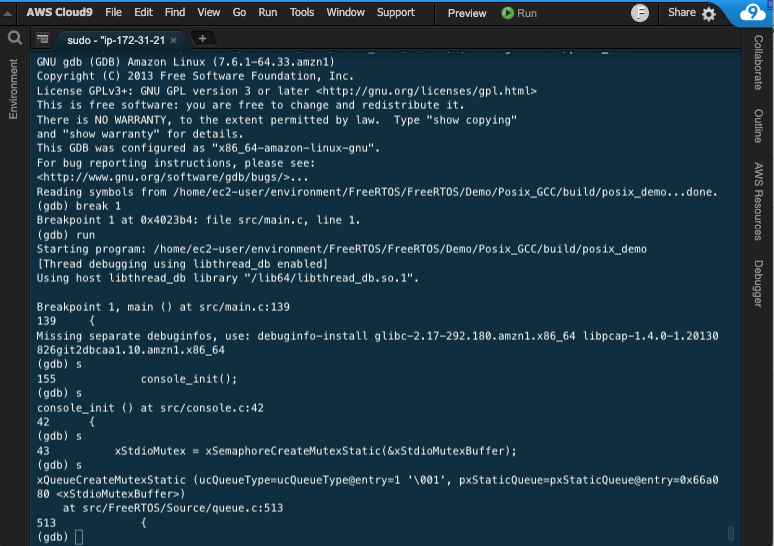
Task: Click 'Breakpoint 1, main () at src/main.c:139' line
Action: tap(163, 307)
